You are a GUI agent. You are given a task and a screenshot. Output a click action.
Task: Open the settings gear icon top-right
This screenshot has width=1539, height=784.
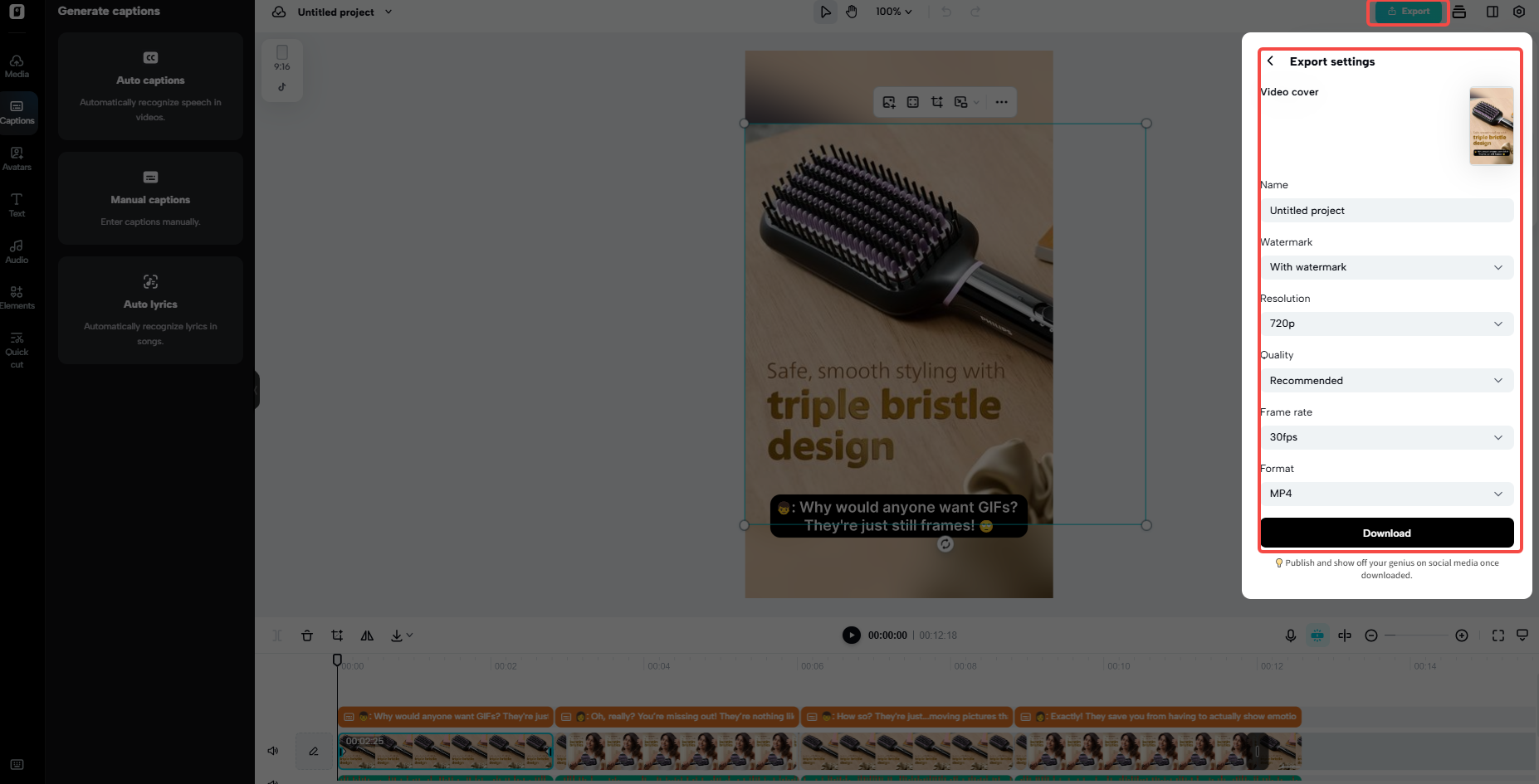(1519, 12)
